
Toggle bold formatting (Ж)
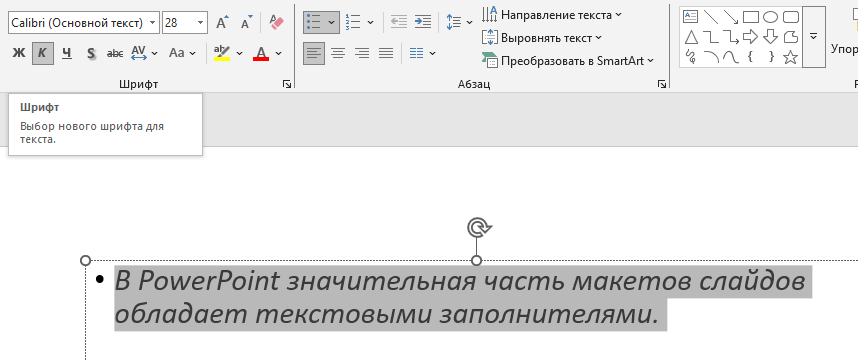click(19, 53)
